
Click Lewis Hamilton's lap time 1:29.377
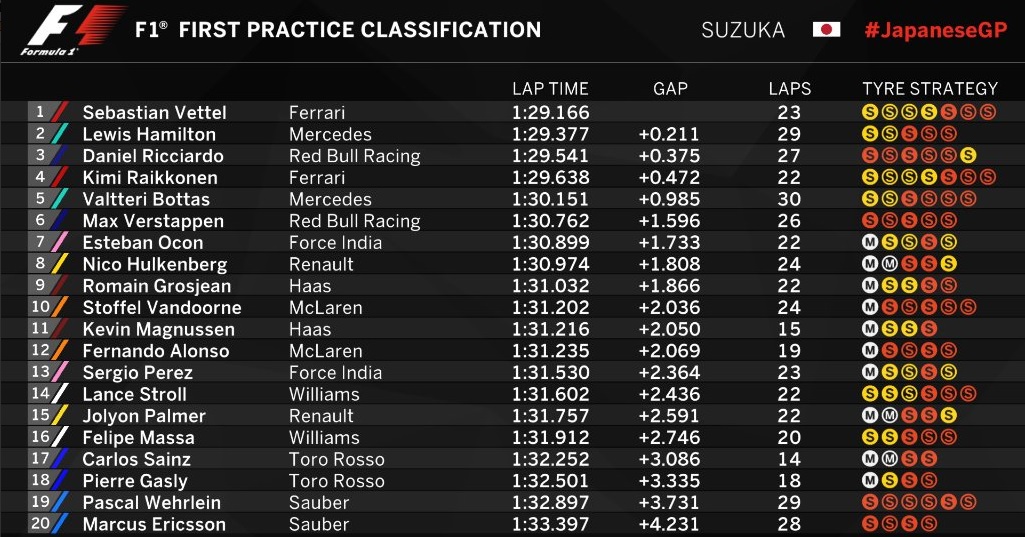click(x=550, y=135)
